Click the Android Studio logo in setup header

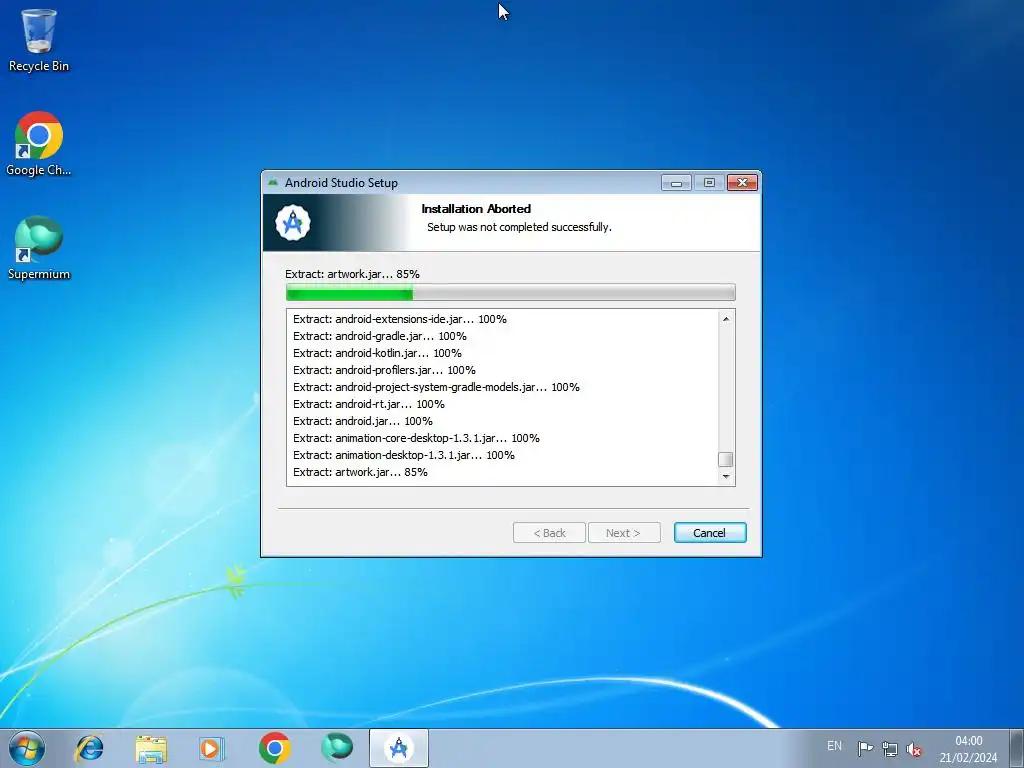[x=293, y=223]
